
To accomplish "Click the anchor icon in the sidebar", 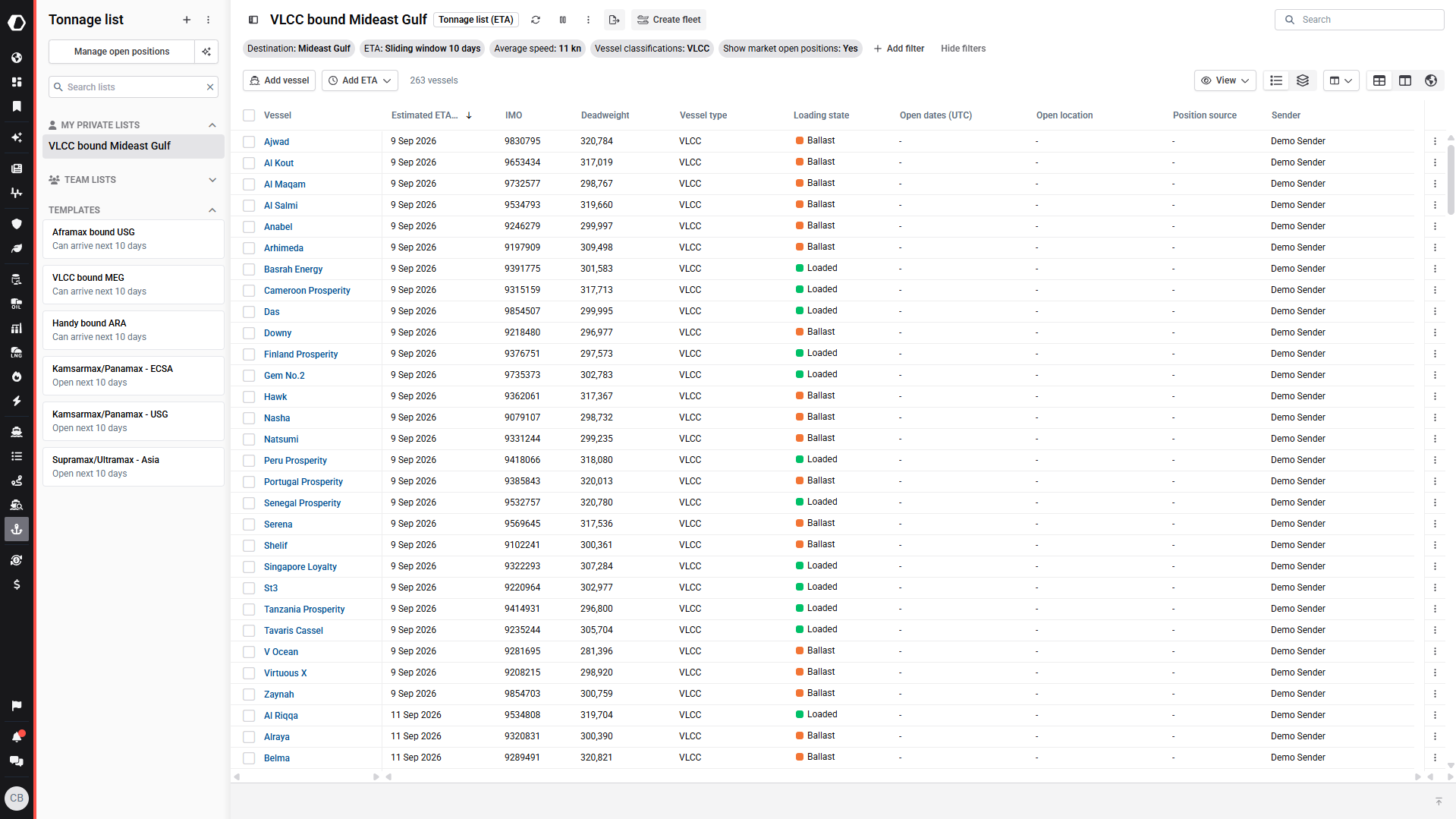I will (17, 529).
